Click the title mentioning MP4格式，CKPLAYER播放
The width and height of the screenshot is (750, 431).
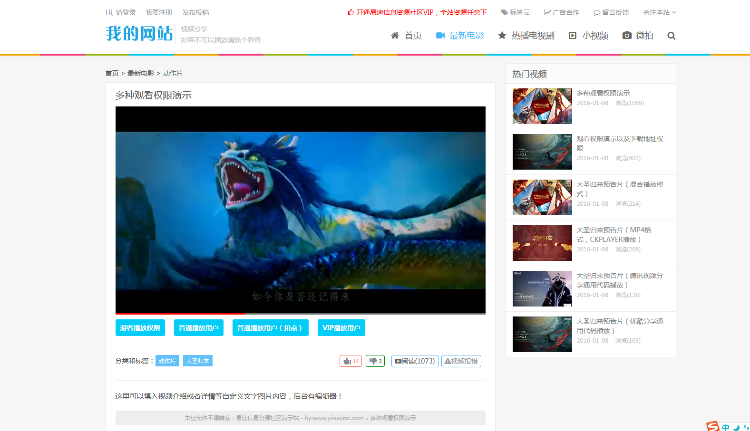point(614,234)
